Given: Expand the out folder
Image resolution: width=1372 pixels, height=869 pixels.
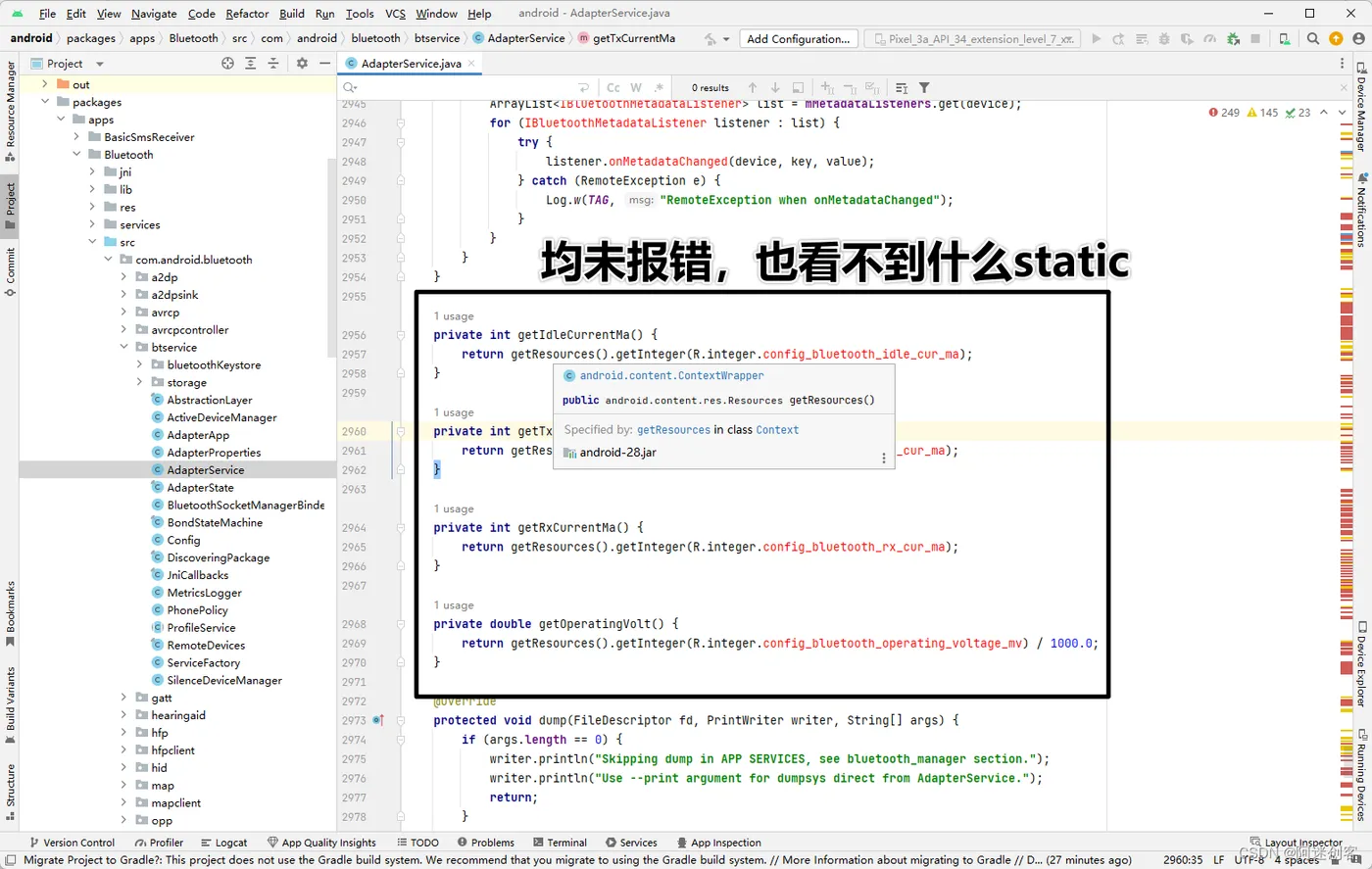Looking at the screenshot, I should 45,84.
